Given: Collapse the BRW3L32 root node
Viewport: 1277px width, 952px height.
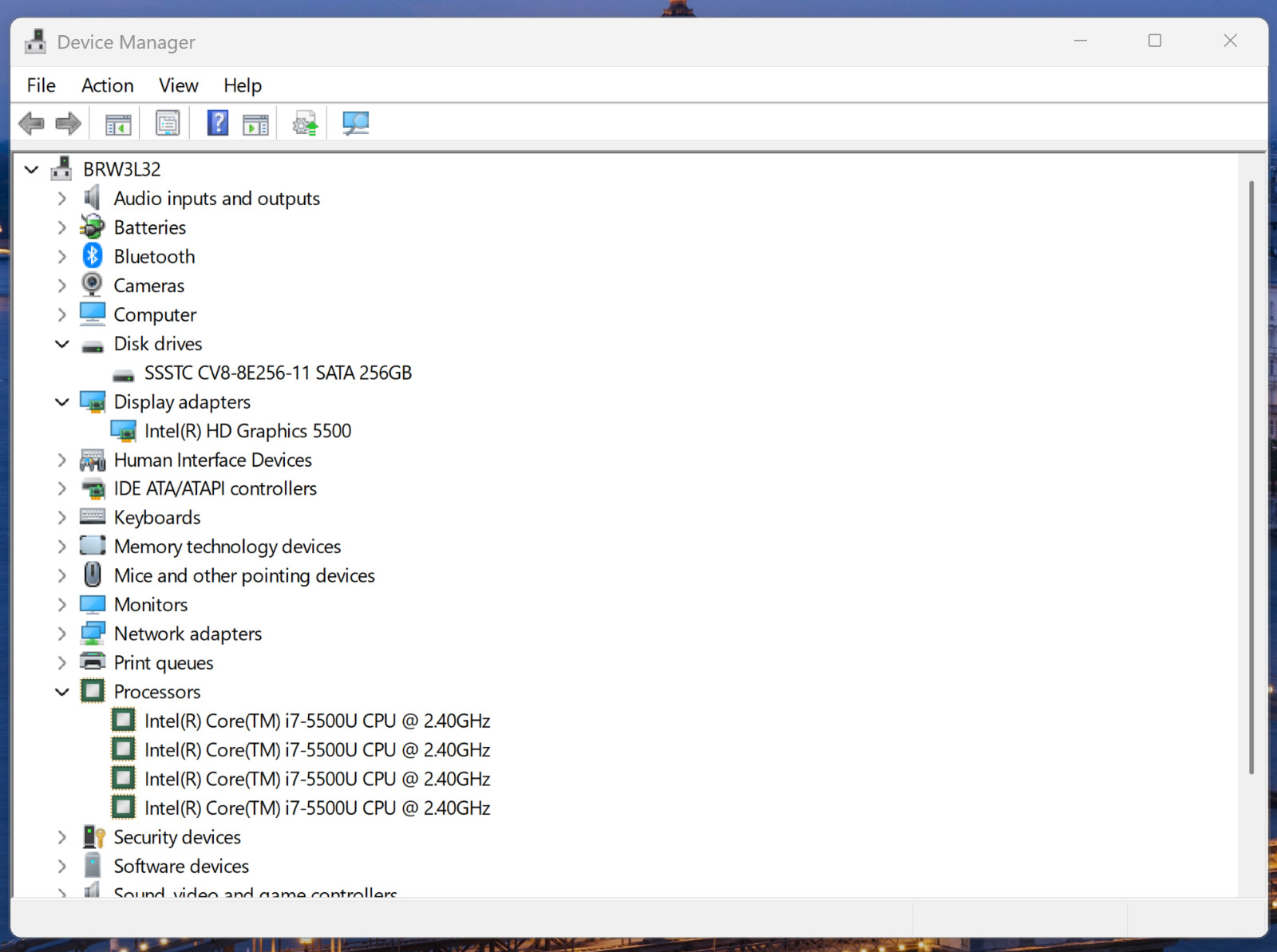Looking at the screenshot, I should point(32,169).
